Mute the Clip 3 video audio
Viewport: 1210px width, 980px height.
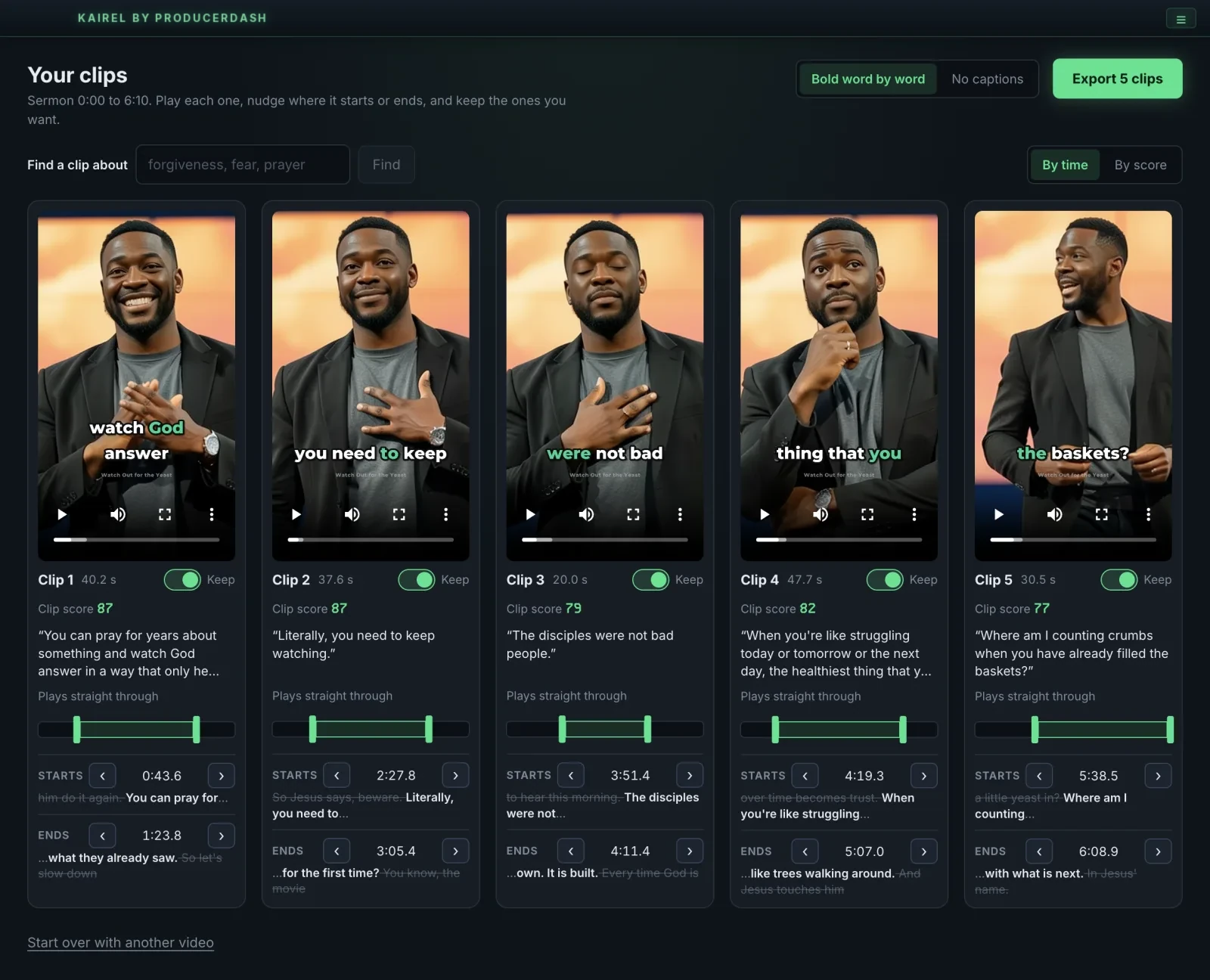click(x=586, y=514)
